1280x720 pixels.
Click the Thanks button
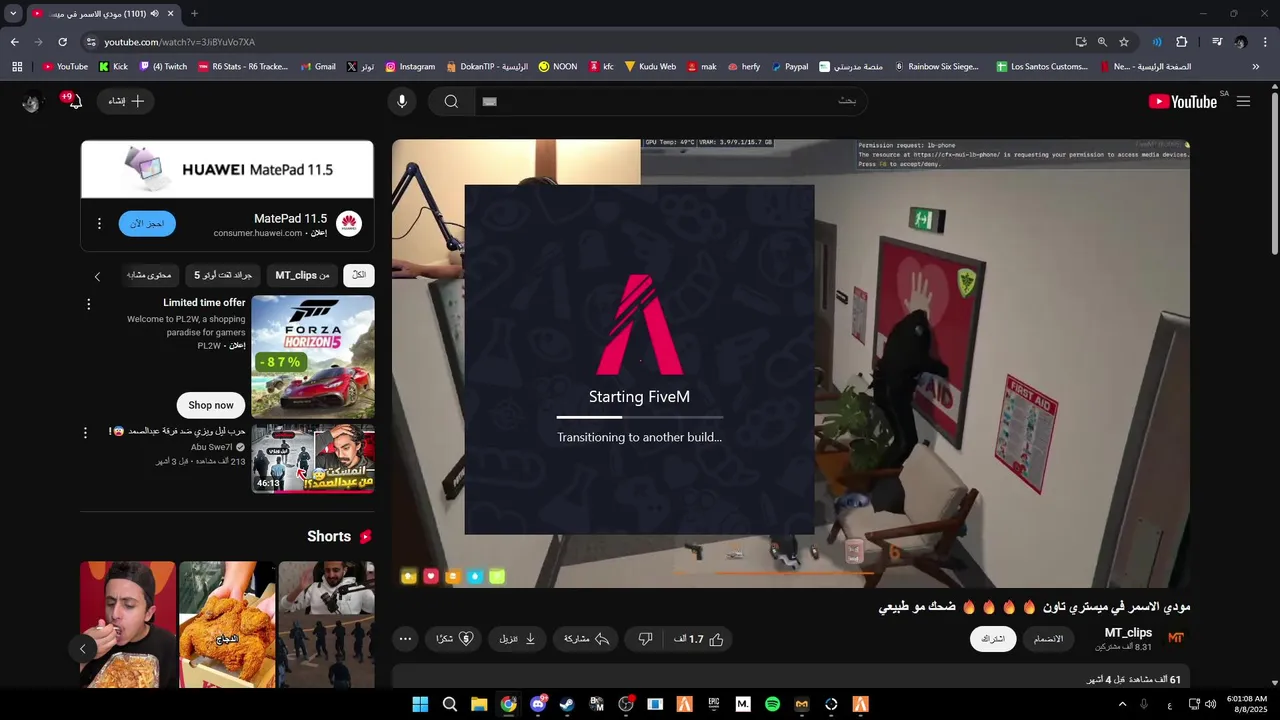pyautogui.click(x=454, y=639)
